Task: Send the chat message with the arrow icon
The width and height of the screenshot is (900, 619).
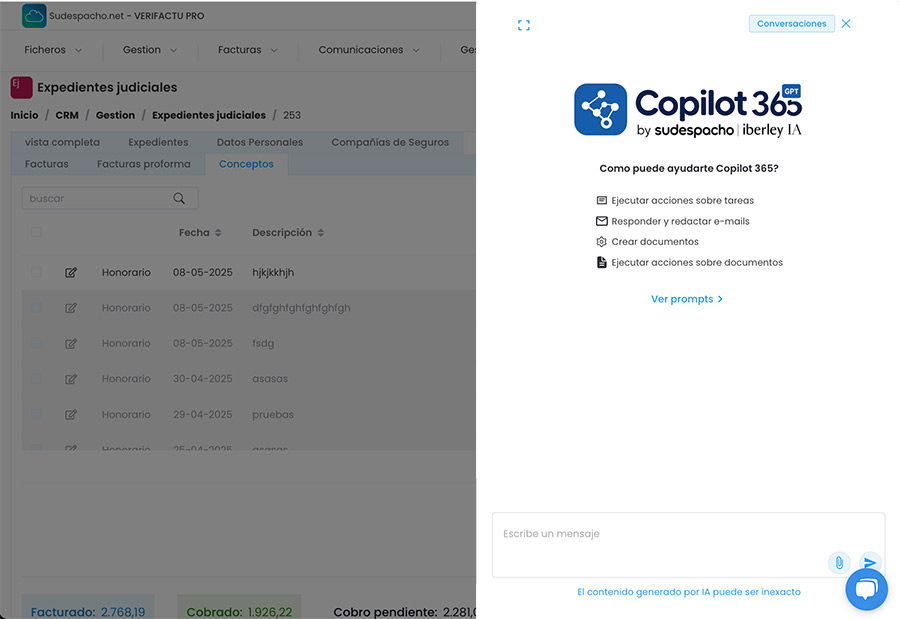Action: click(869, 562)
